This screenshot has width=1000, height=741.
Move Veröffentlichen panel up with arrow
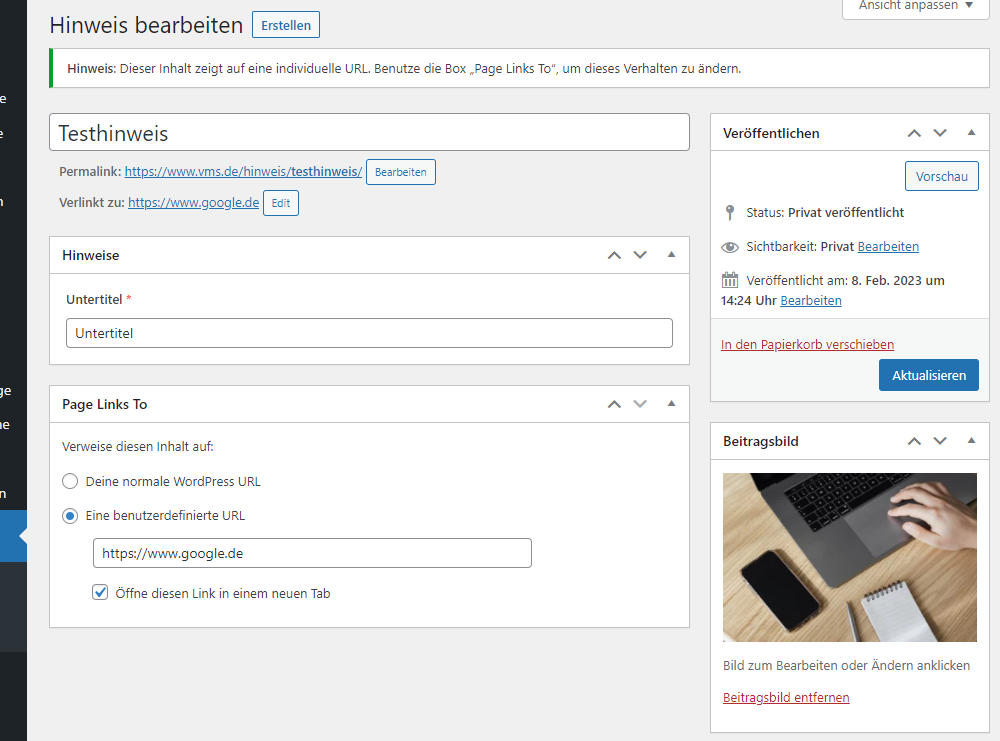click(914, 133)
